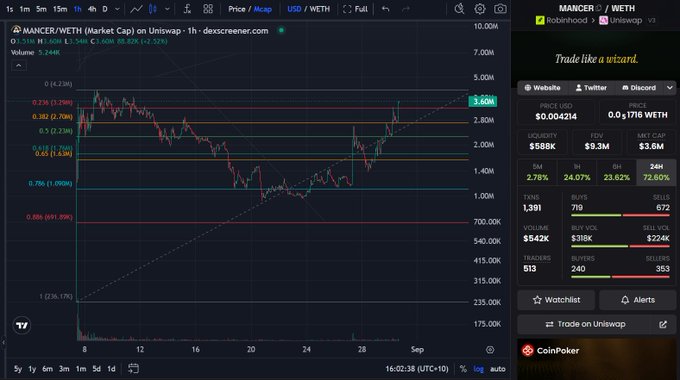Toggle auto scale
Viewport: 680px width, 380px height.
[x=498, y=369]
